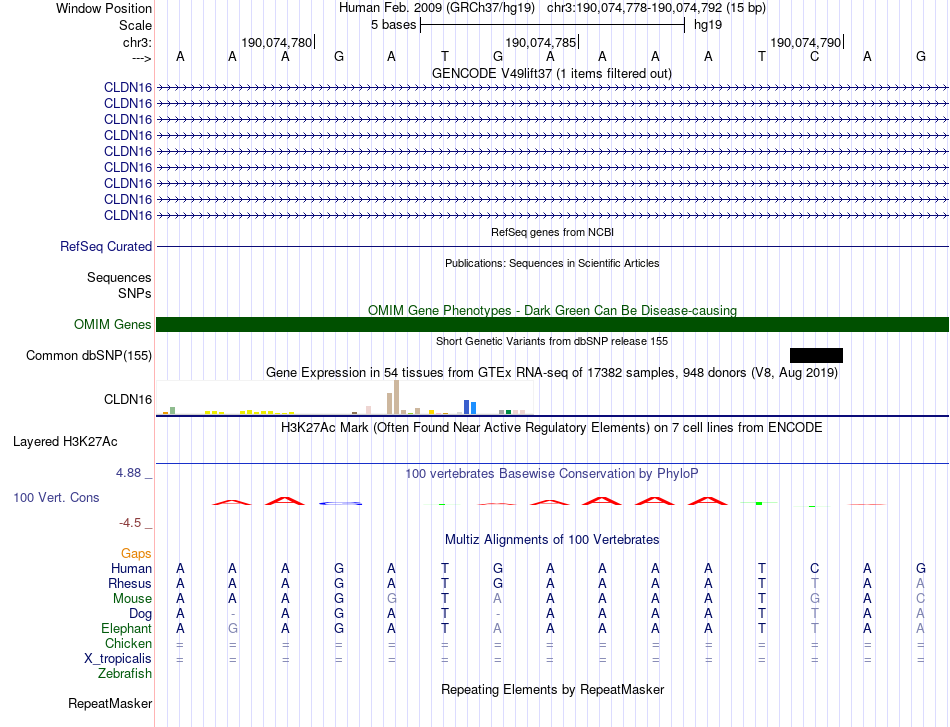Click the Common dbSNP(155) black variant block
This screenshot has width=950, height=727.
816,356
